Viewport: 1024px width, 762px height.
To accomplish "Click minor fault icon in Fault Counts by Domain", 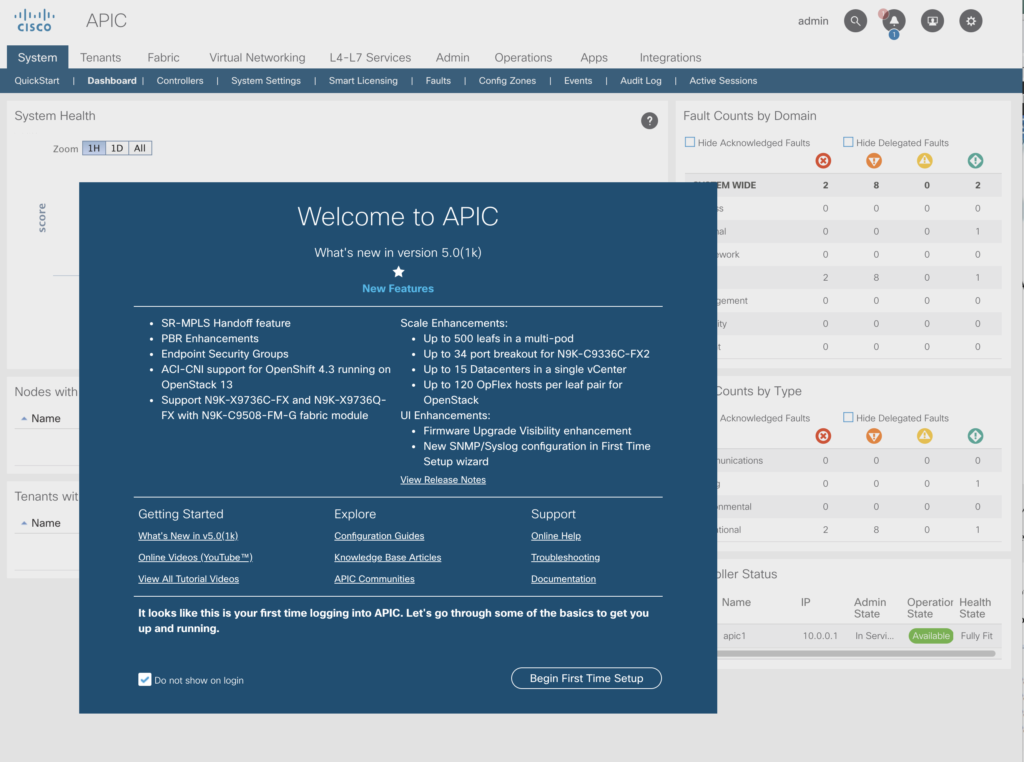I will (925, 161).
